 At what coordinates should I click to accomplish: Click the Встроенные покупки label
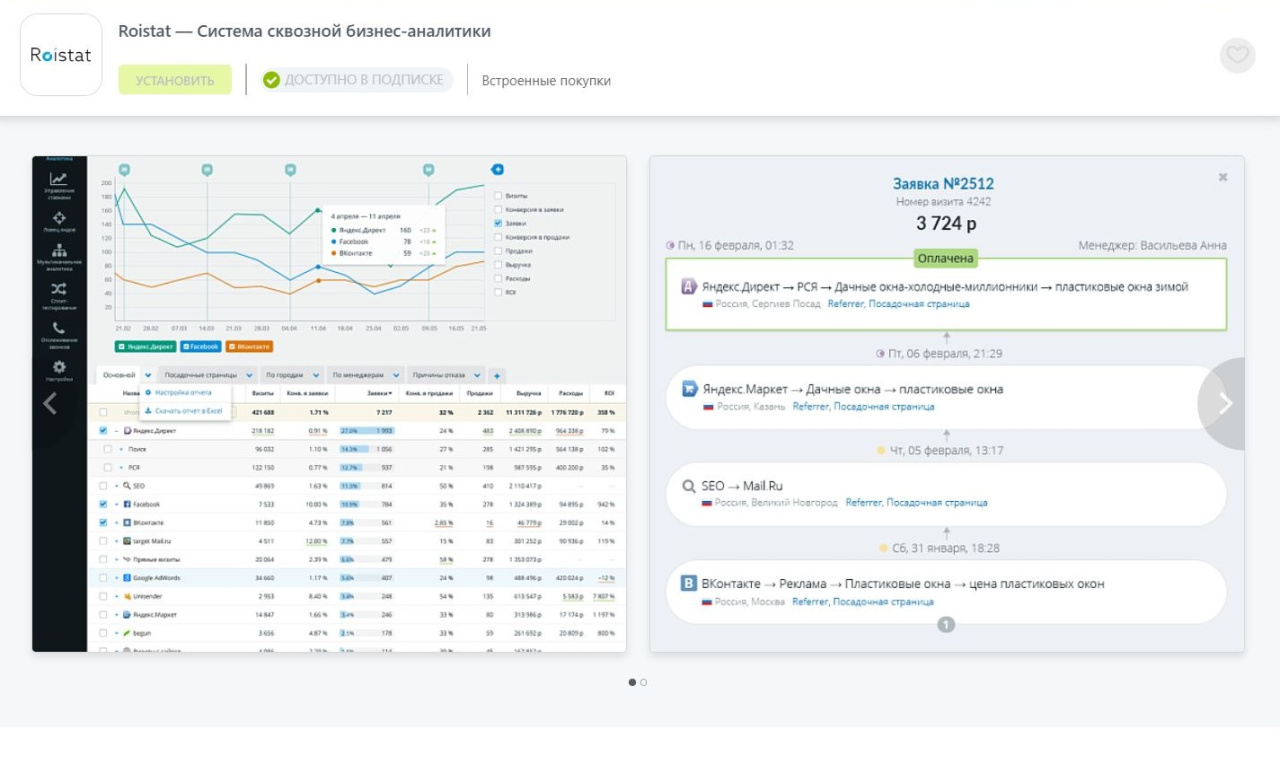[546, 81]
